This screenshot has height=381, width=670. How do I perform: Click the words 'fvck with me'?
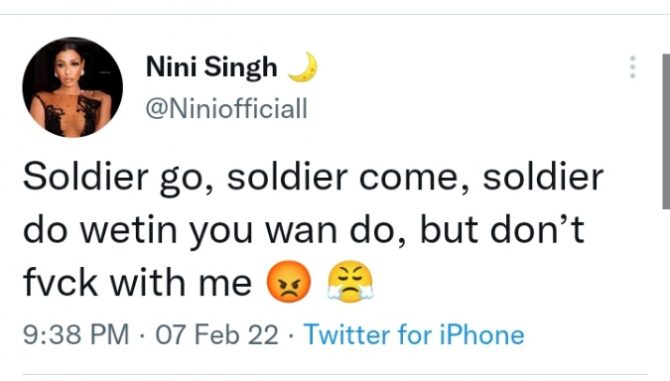pyautogui.click(x=137, y=282)
